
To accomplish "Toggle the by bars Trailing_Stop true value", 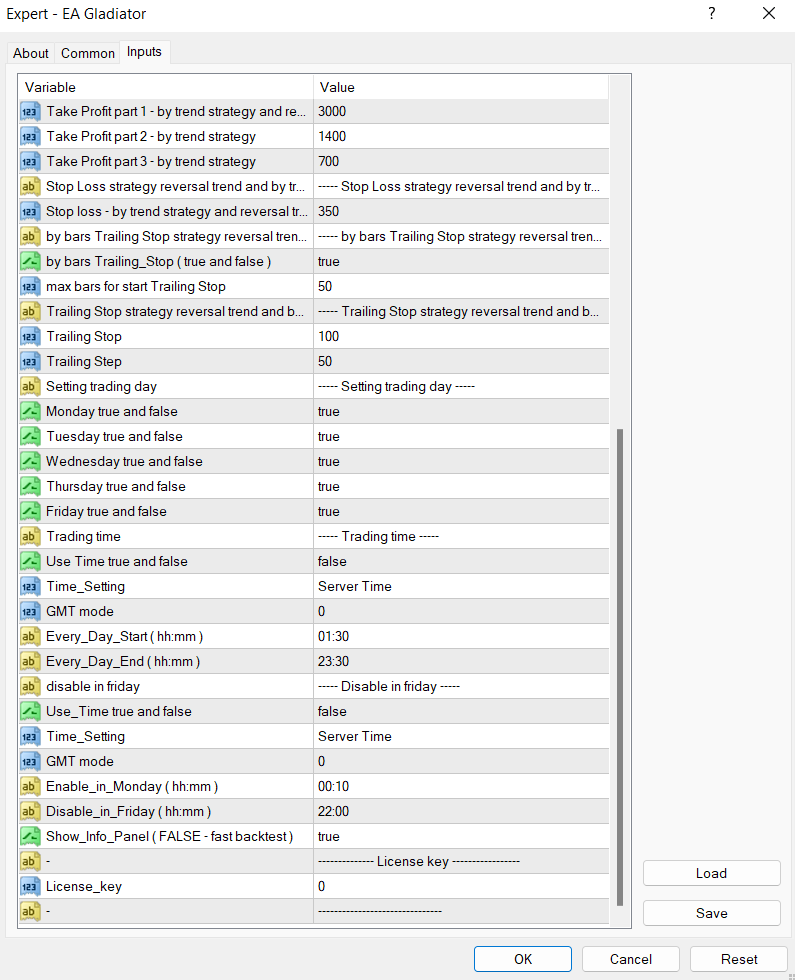I will click(x=460, y=261).
